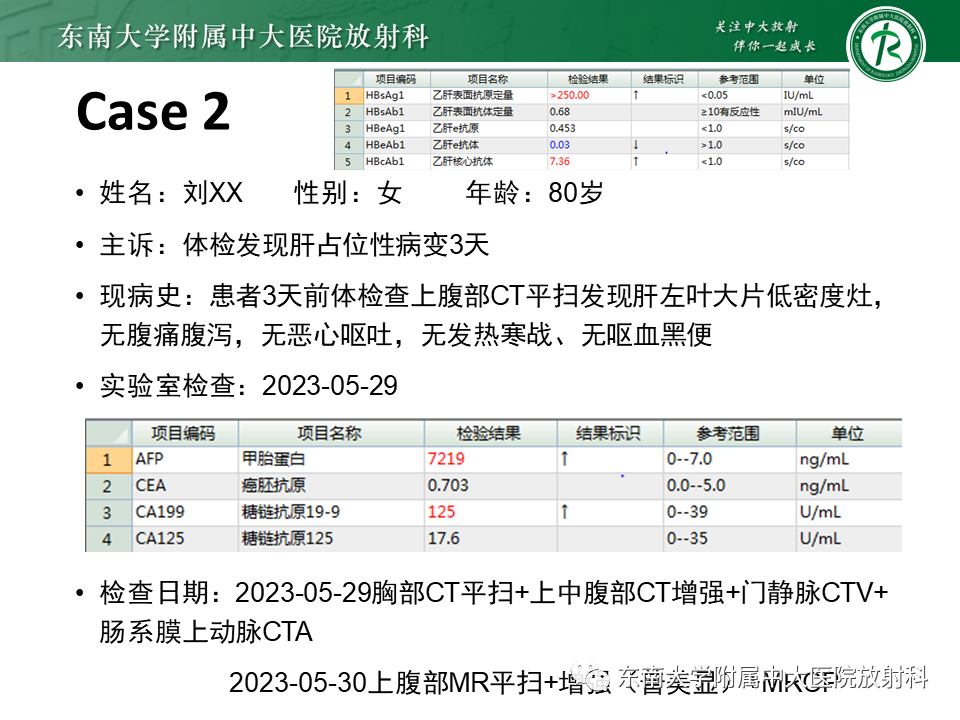Image resolution: width=960 pixels, height=720 pixels.
Task: Click the 参考范围 header in the tumor marker table
Action: 729,433
